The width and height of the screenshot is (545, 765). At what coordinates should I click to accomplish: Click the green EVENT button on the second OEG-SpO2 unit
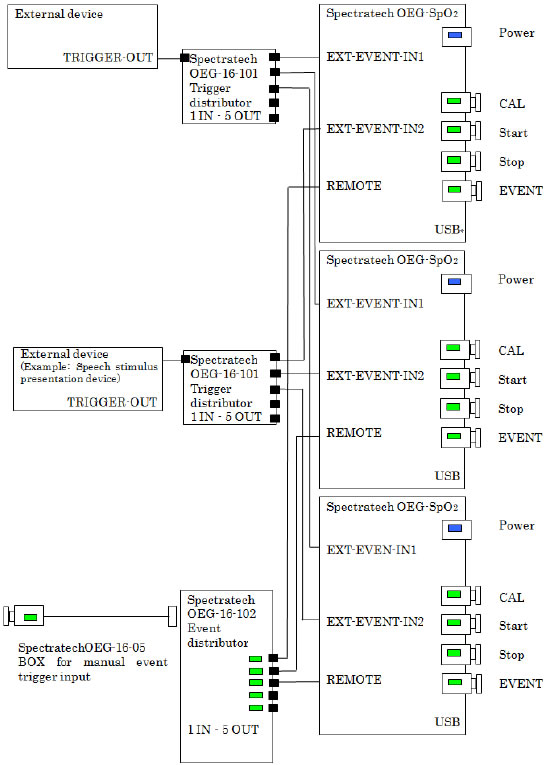[x=454, y=436]
